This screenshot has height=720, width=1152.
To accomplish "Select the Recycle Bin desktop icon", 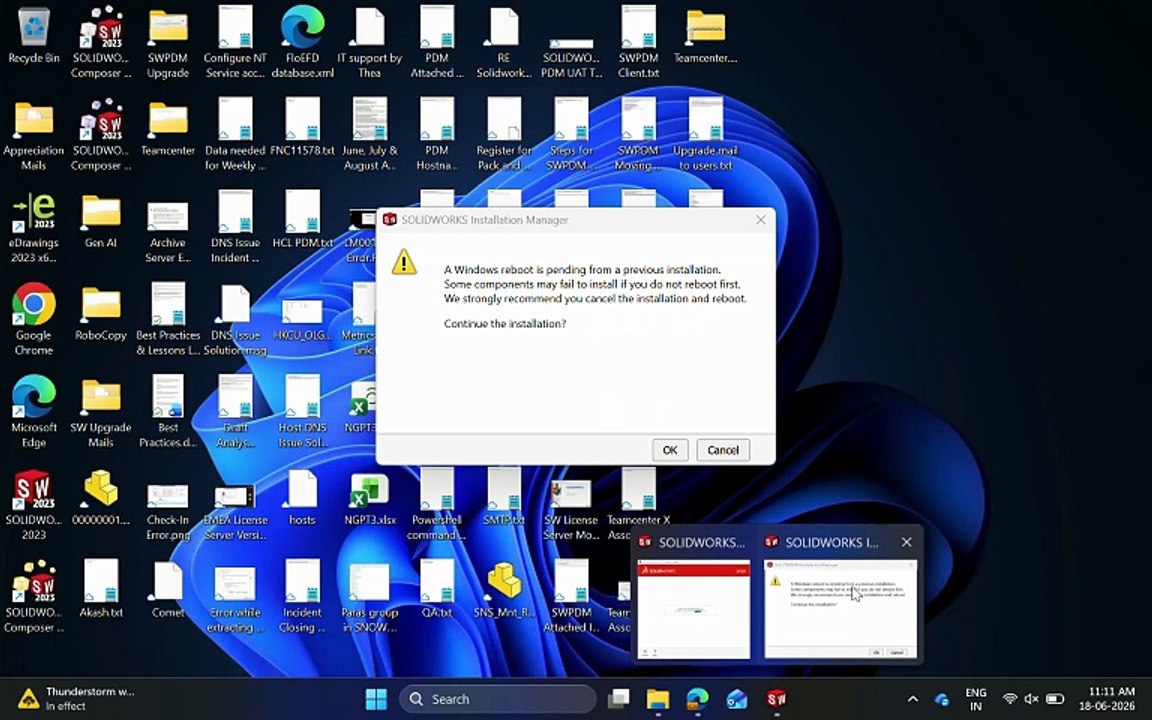I will [x=33, y=35].
